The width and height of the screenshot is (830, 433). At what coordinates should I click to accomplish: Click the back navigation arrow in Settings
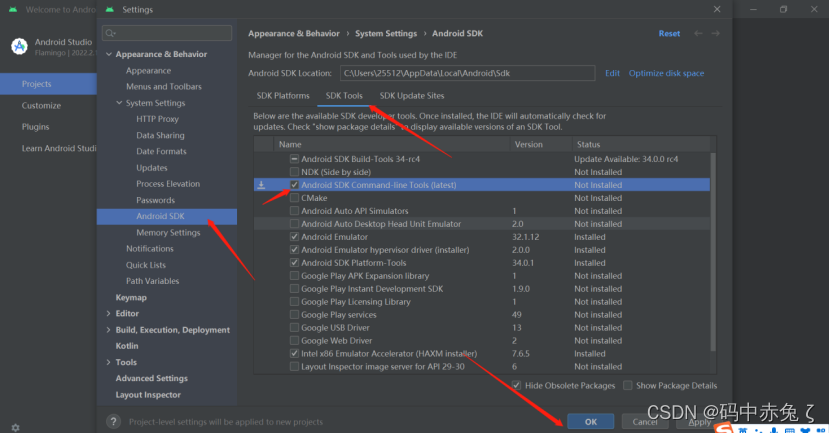point(698,33)
